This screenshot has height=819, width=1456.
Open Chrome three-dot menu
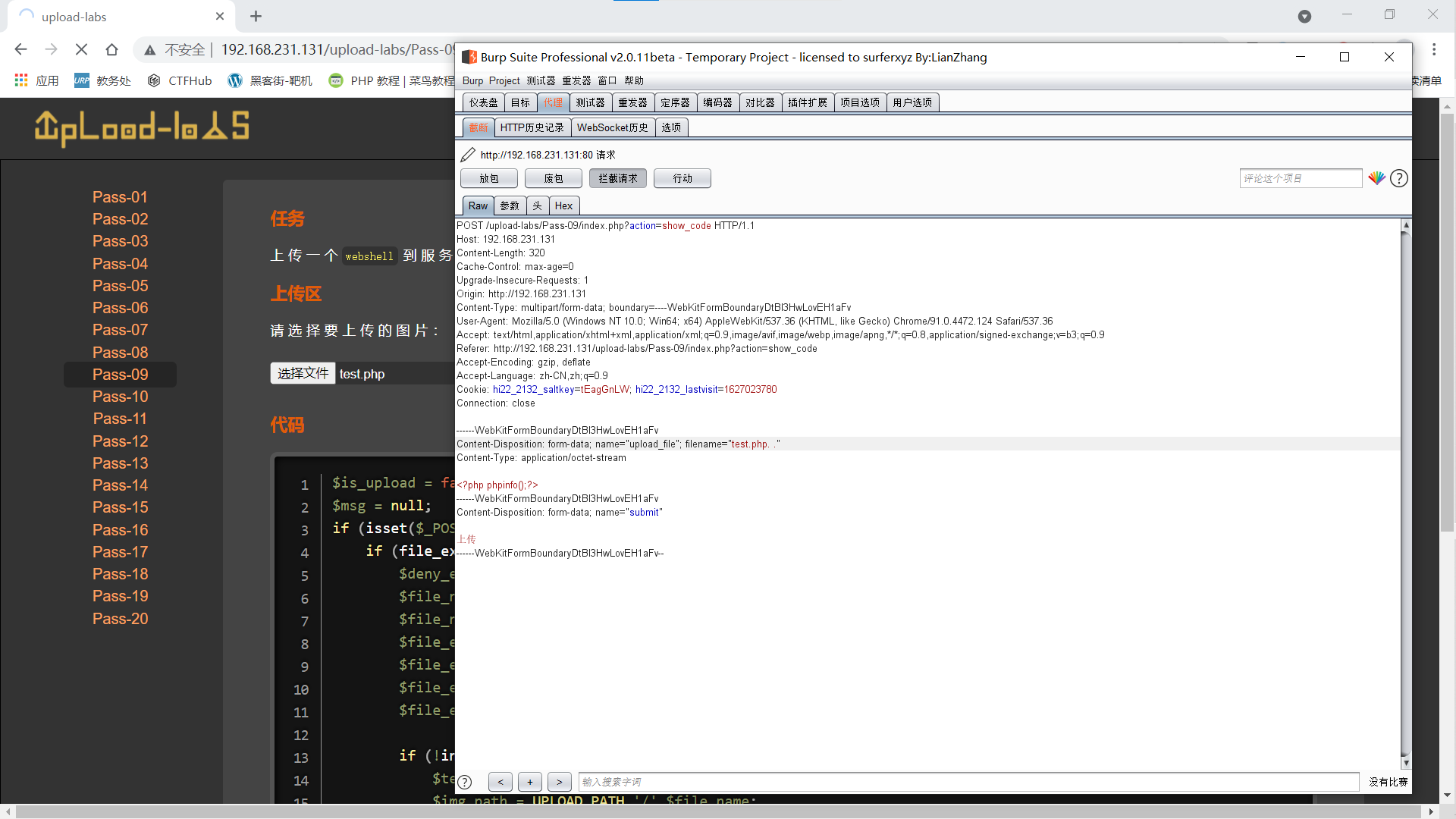pyautogui.click(x=1434, y=49)
